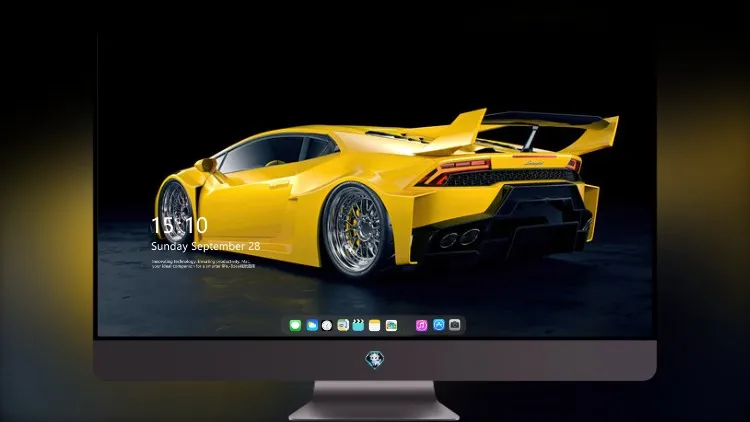Click the small tagline text under date
750x422 pixels.
(203, 264)
